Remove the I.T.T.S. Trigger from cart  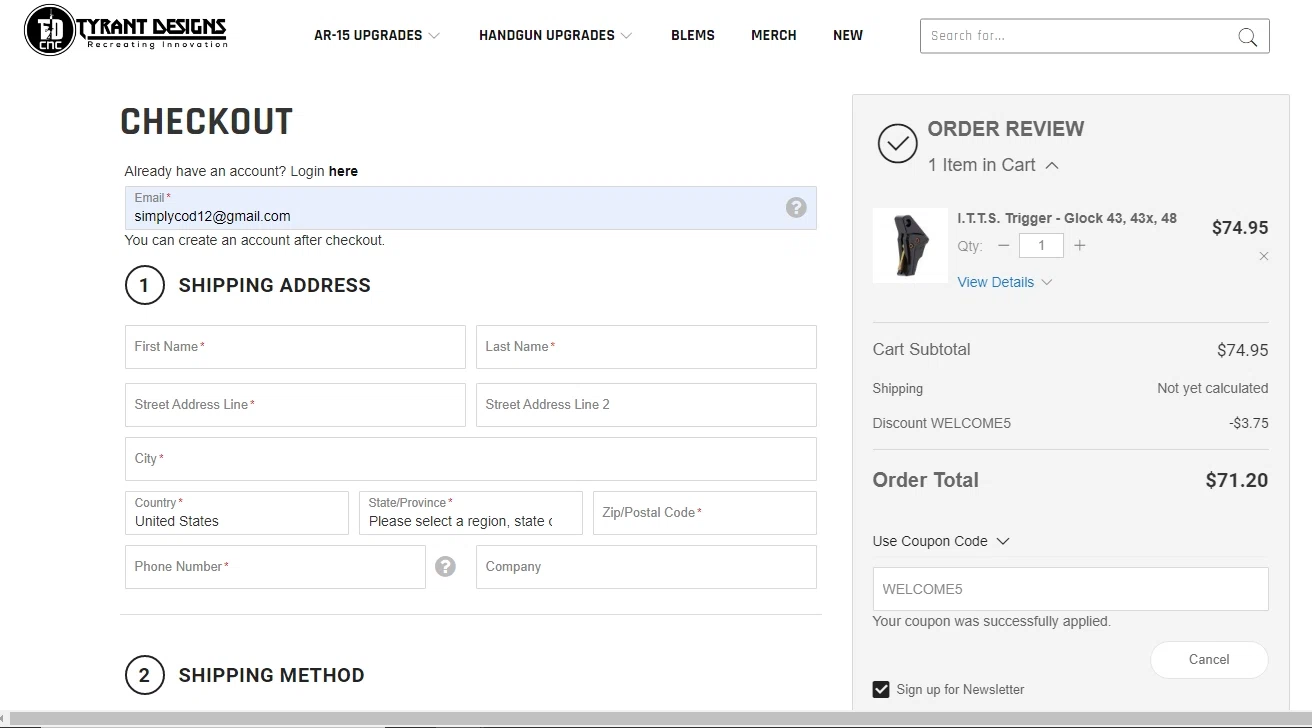pyautogui.click(x=1263, y=257)
